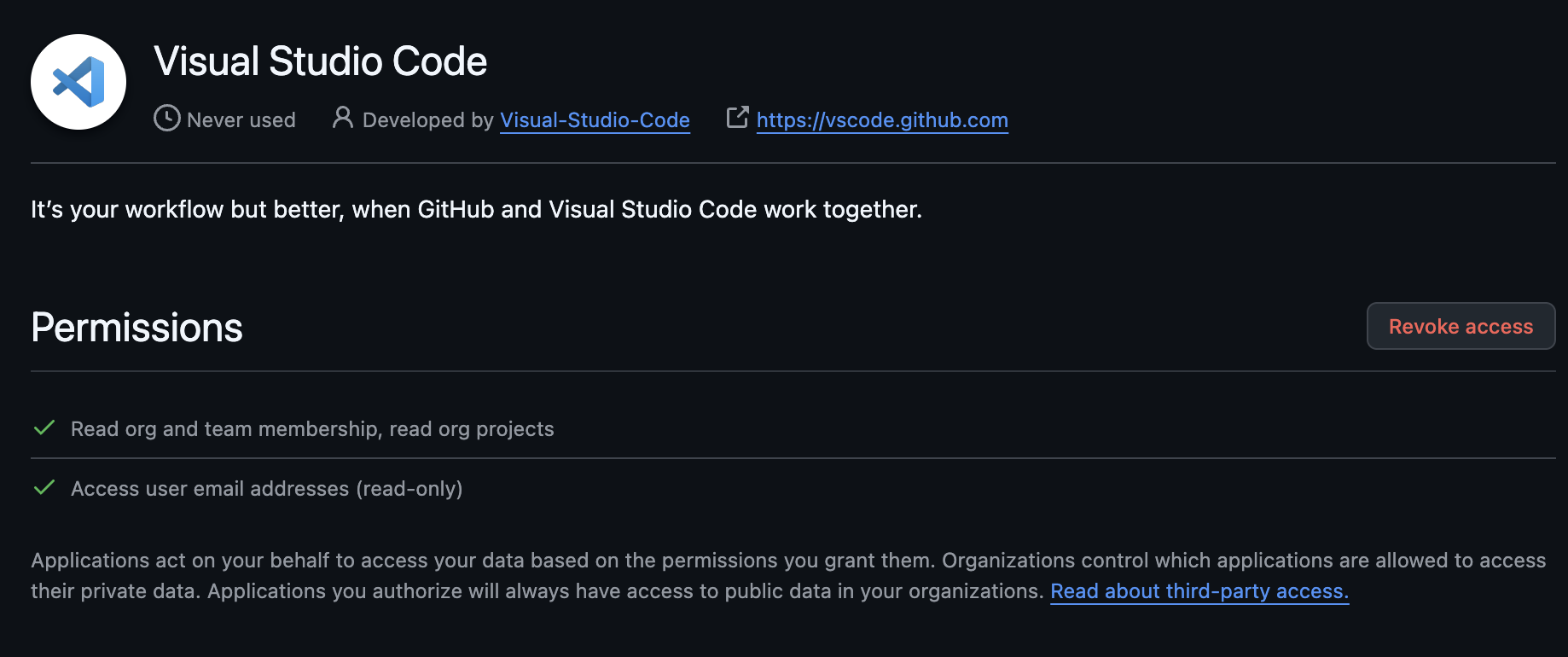Click the clock icon beside Never used
The image size is (1568, 657).
point(166,118)
